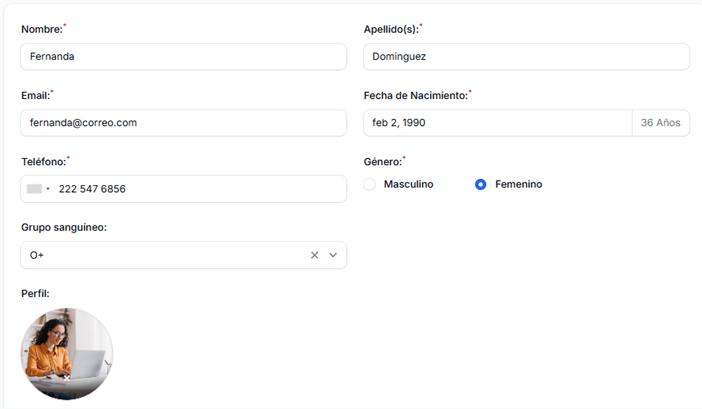This screenshot has width=702, height=409.
Task: Click the Fecha de Nacimiento label
Action: click(415, 95)
